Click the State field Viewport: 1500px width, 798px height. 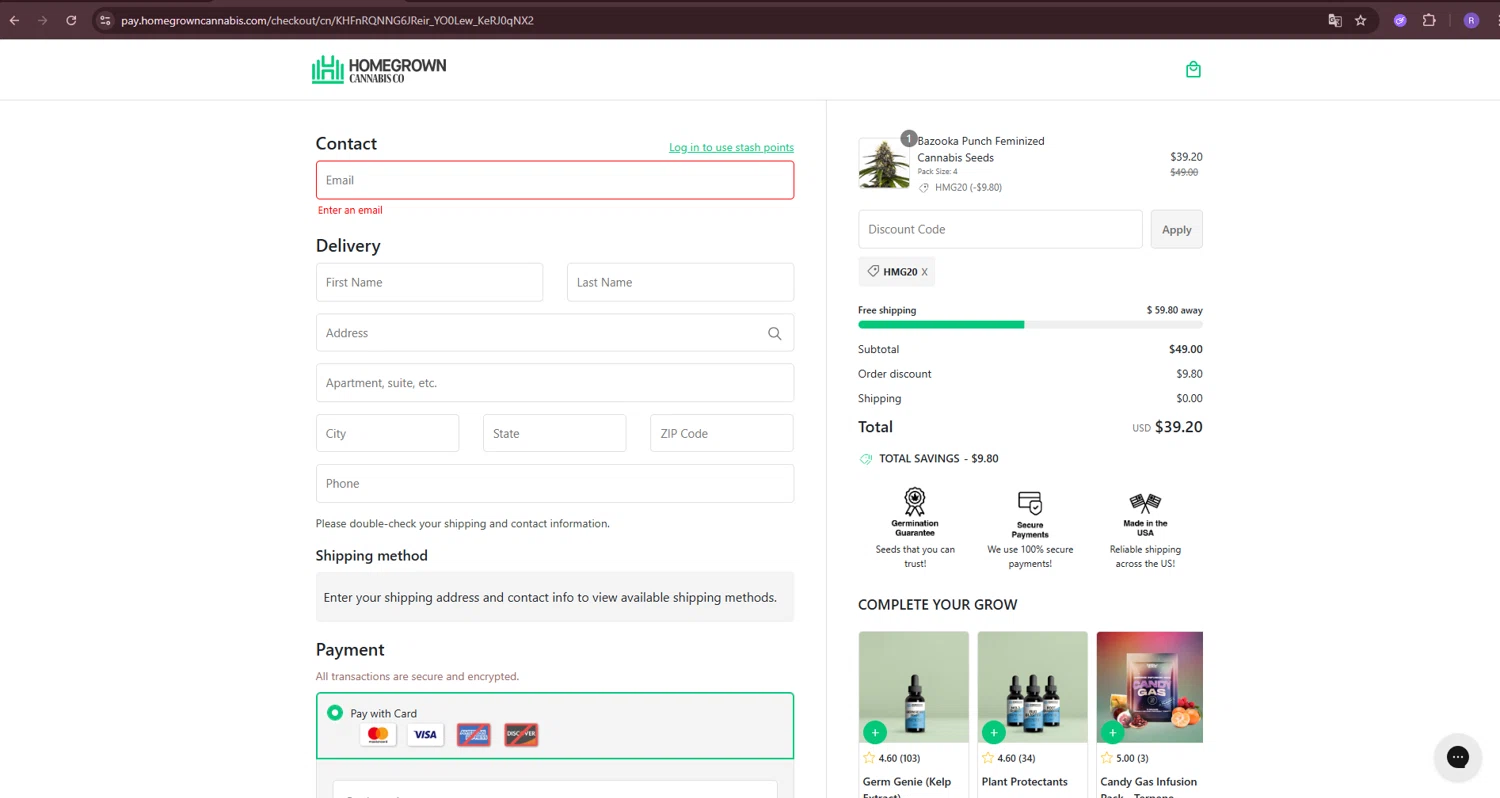[x=554, y=433]
